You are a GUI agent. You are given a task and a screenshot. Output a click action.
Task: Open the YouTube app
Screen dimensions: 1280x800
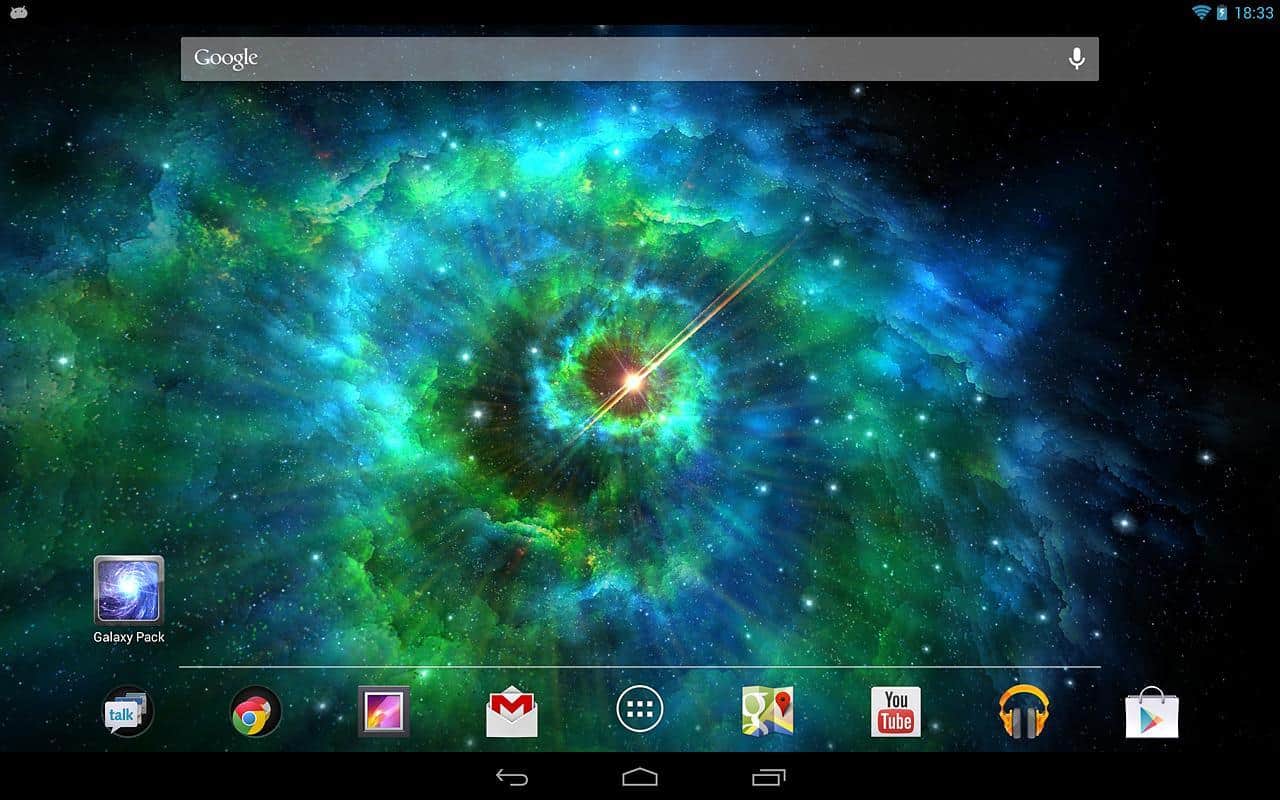point(895,711)
